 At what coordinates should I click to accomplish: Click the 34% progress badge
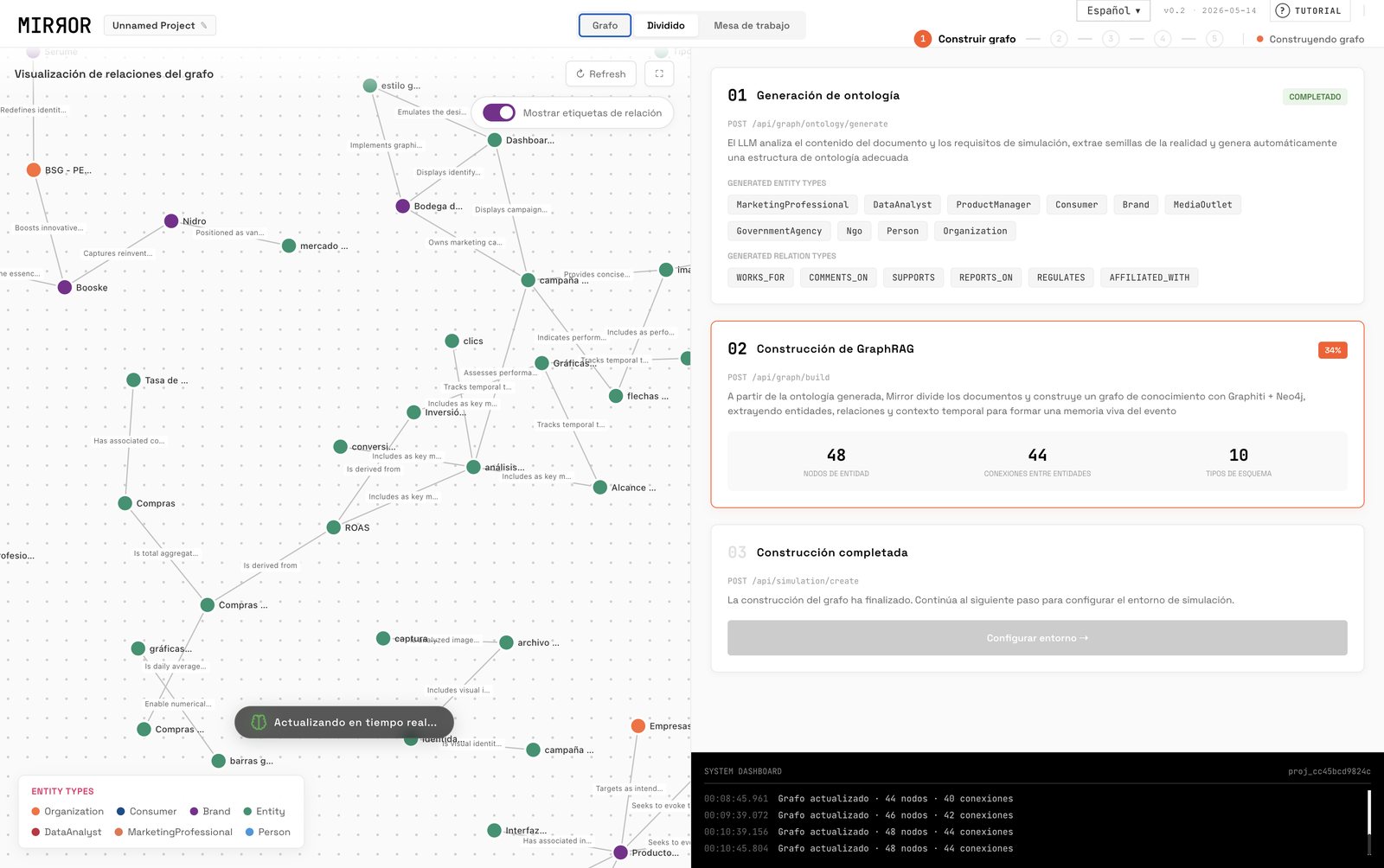pyautogui.click(x=1332, y=350)
